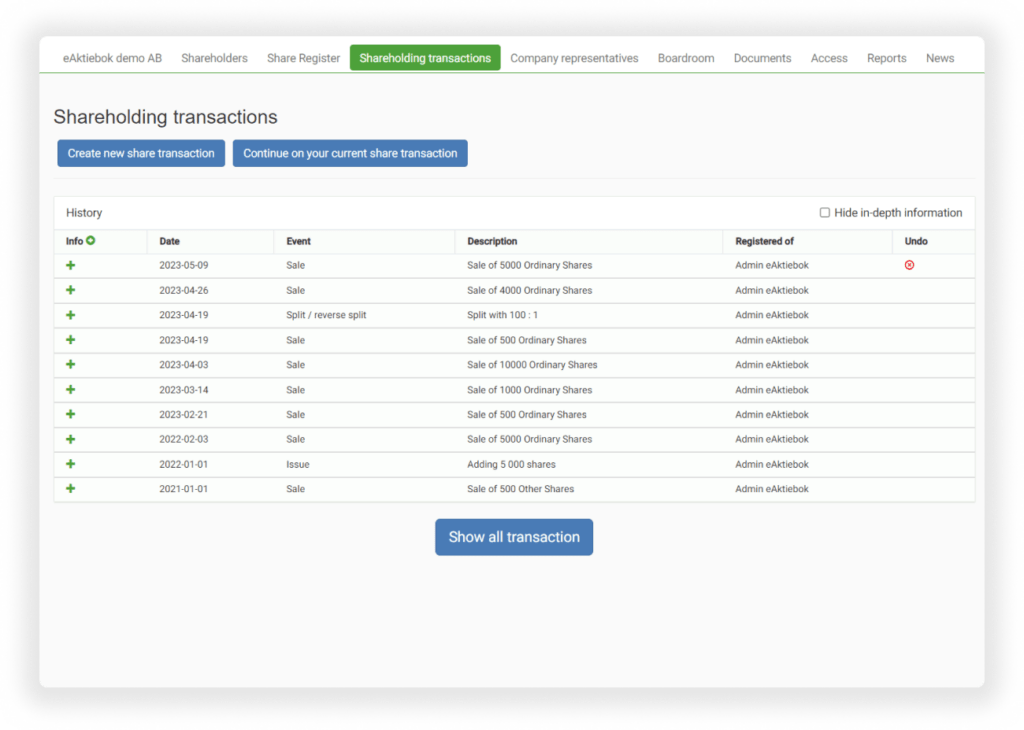
Task: Click the Split with 100 : 1 description
Action: 502,315
